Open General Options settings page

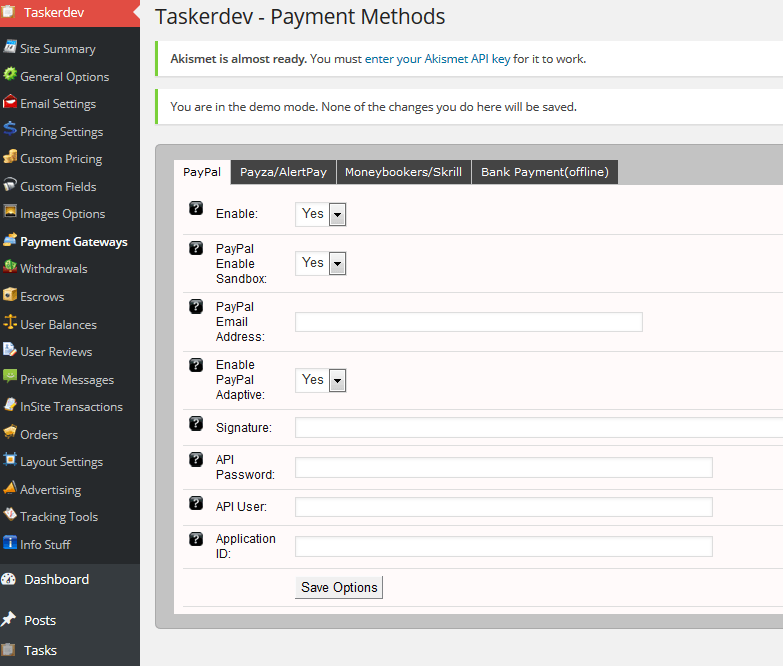click(64, 77)
